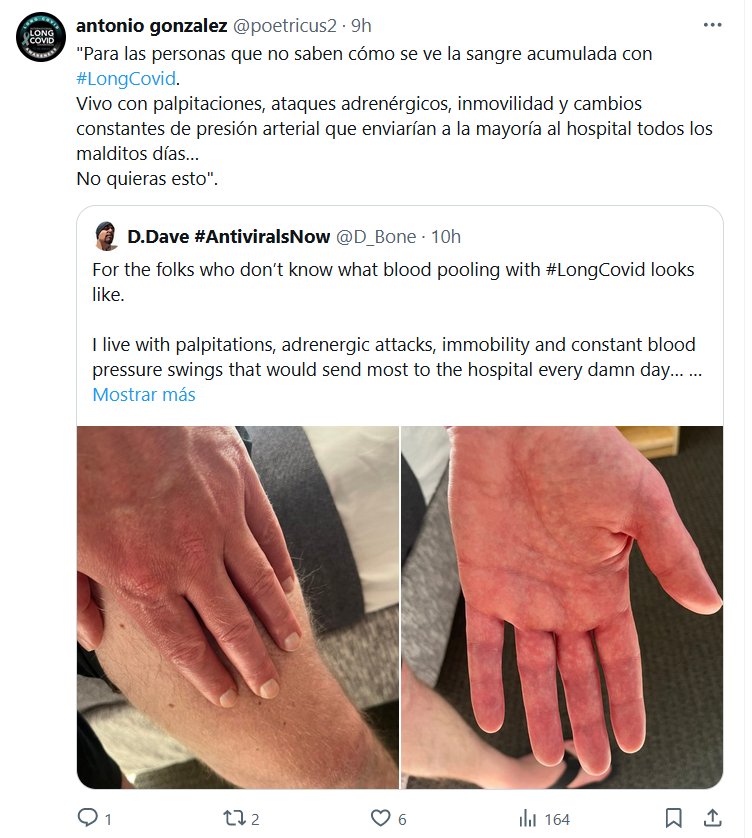
Task: Click the reply speech bubble icon
Action: click(88, 818)
